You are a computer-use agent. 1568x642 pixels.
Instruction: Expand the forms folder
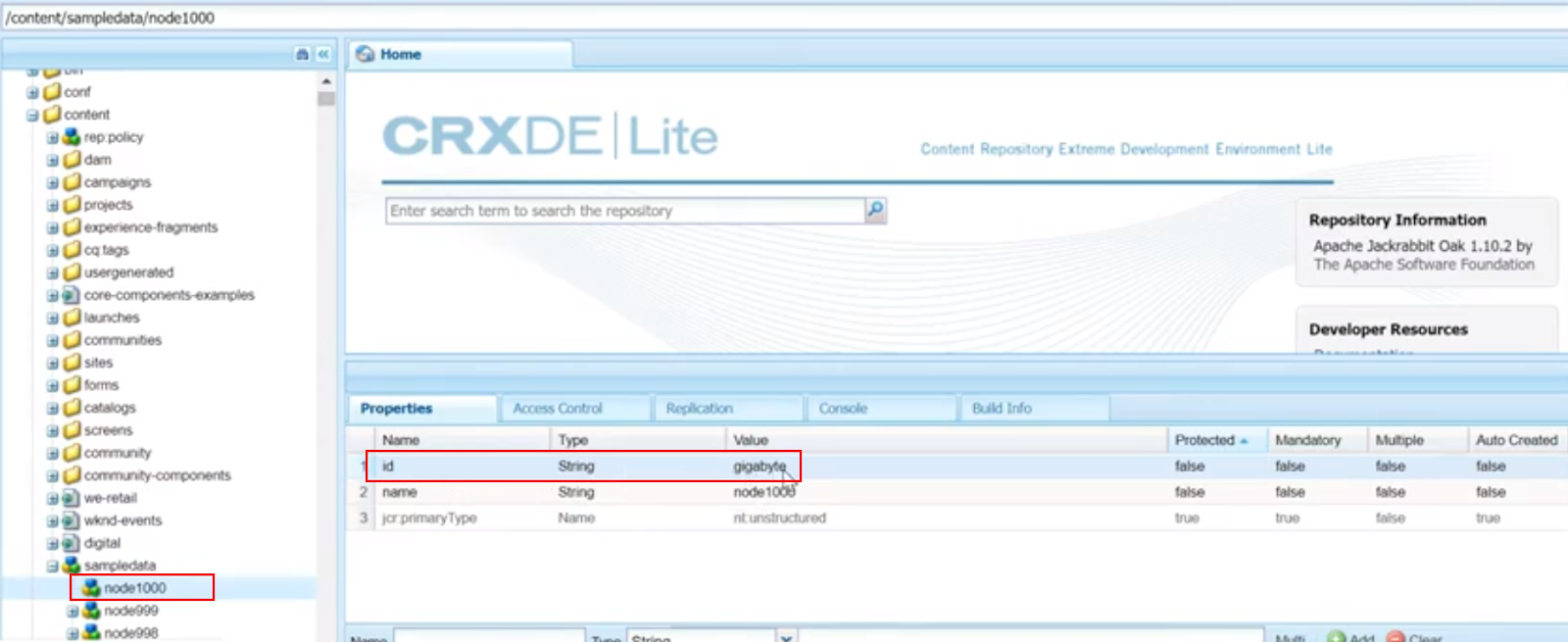coord(53,385)
